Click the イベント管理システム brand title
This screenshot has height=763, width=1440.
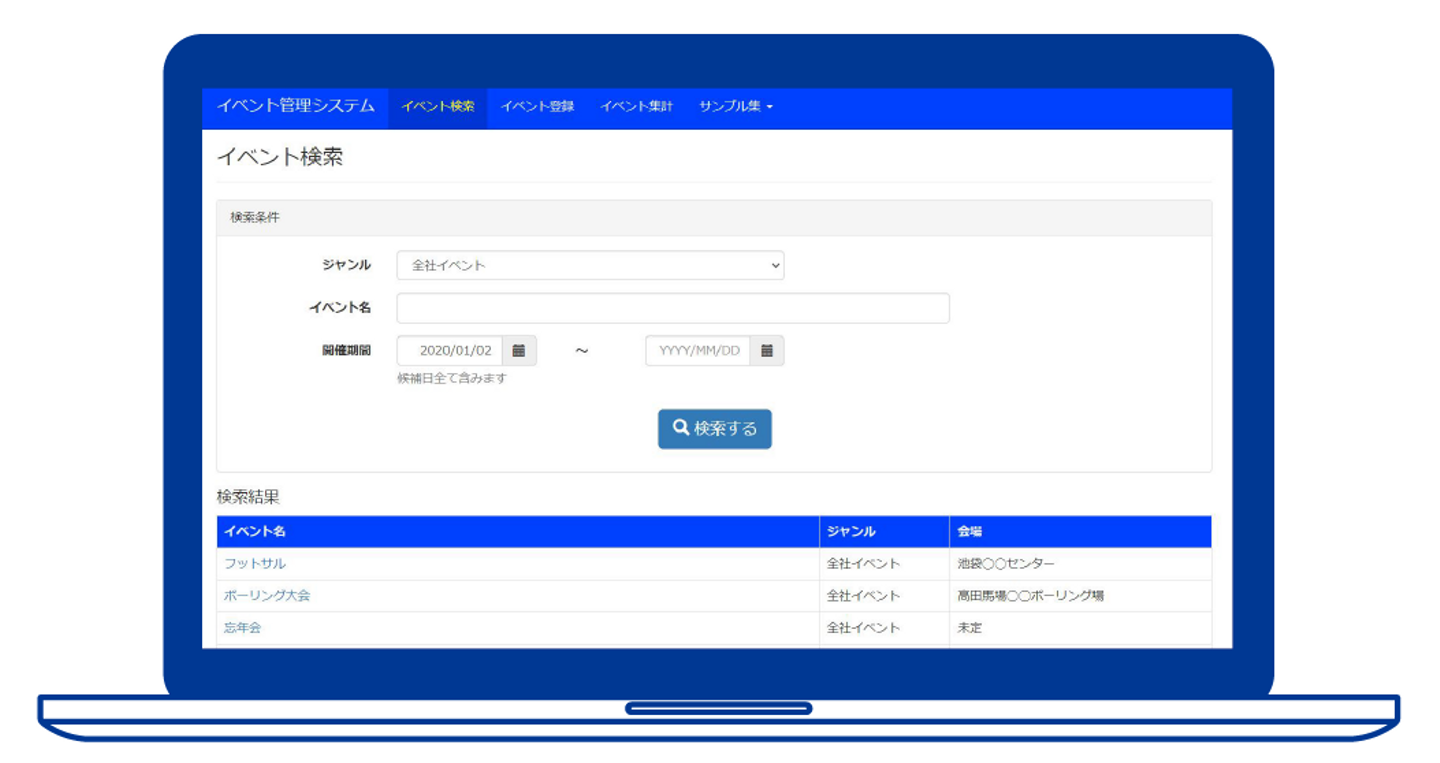coord(296,106)
